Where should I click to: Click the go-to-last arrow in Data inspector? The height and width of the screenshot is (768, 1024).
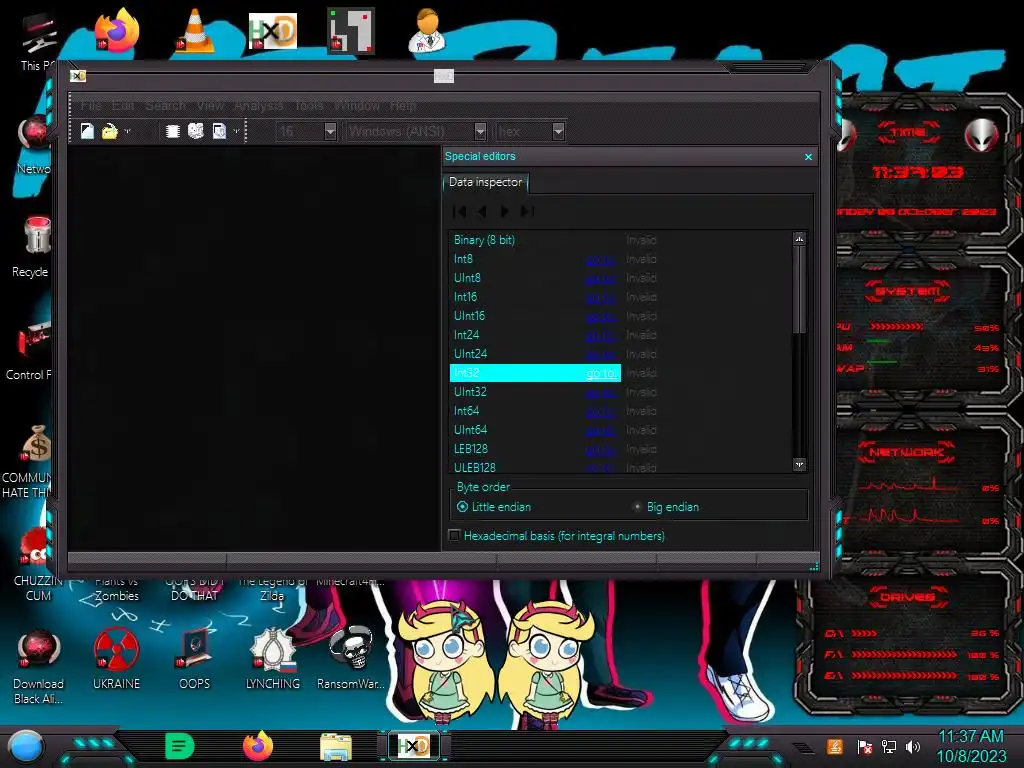(x=527, y=211)
